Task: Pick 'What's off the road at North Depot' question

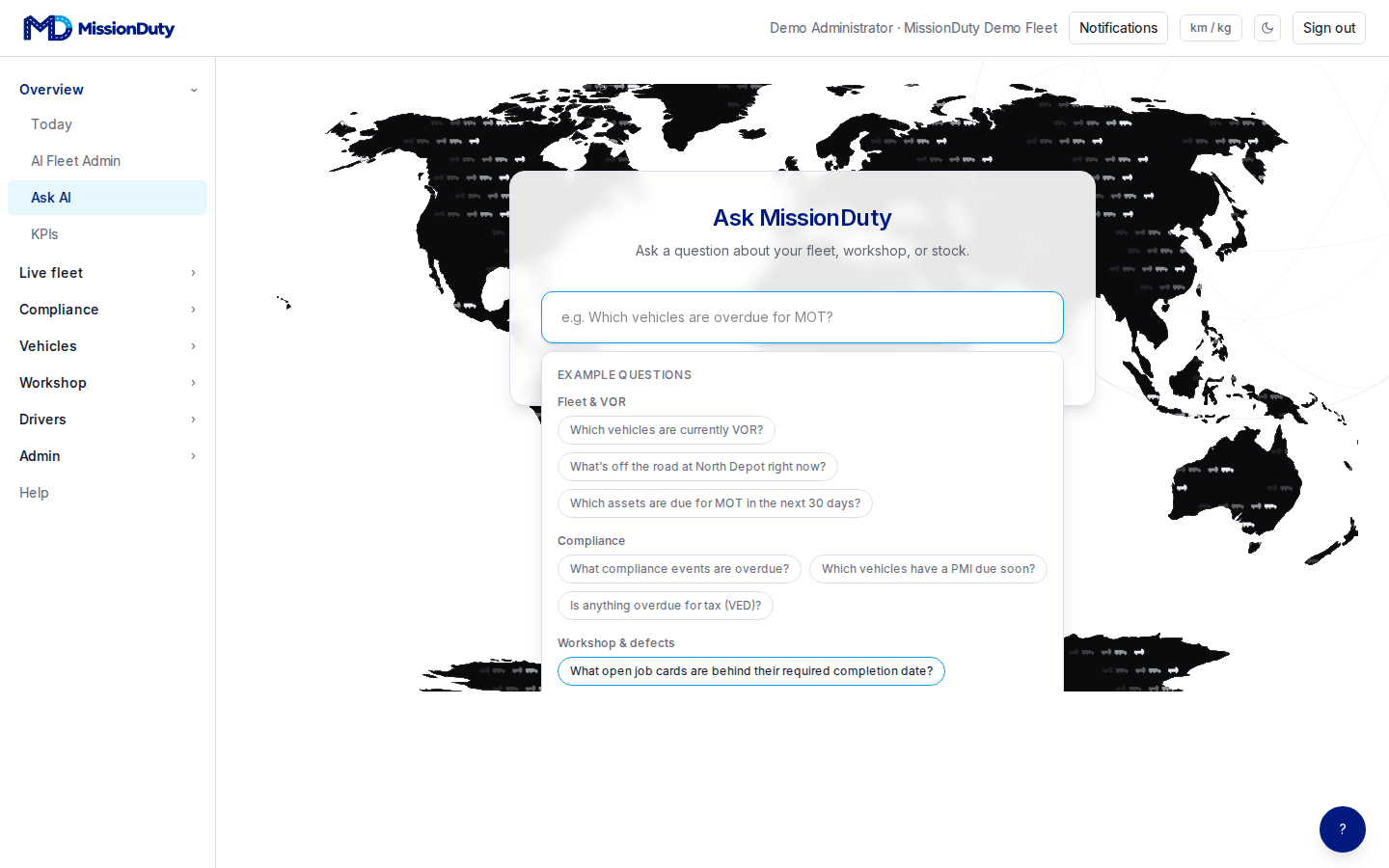Action: (697, 467)
